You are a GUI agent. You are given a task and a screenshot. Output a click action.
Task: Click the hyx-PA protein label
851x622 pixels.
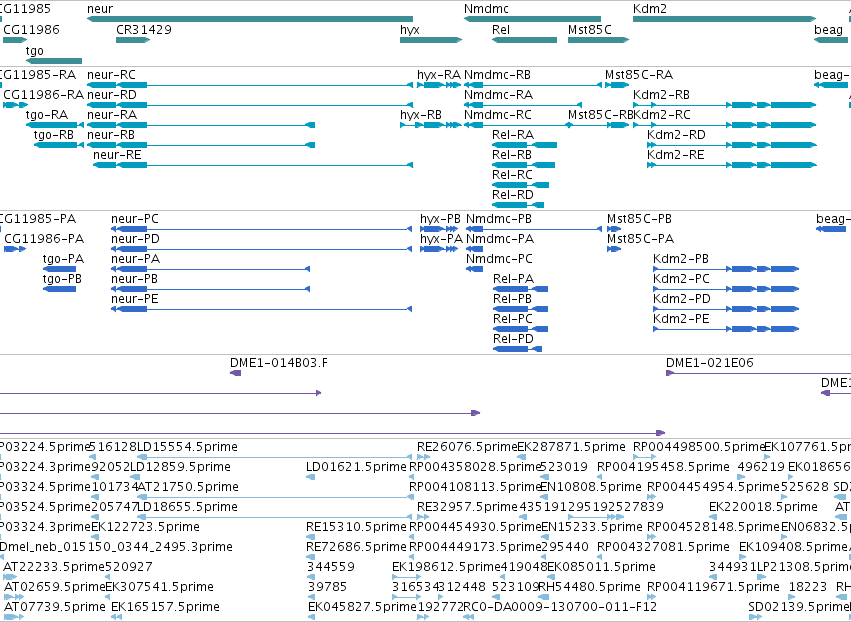tap(441, 239)
